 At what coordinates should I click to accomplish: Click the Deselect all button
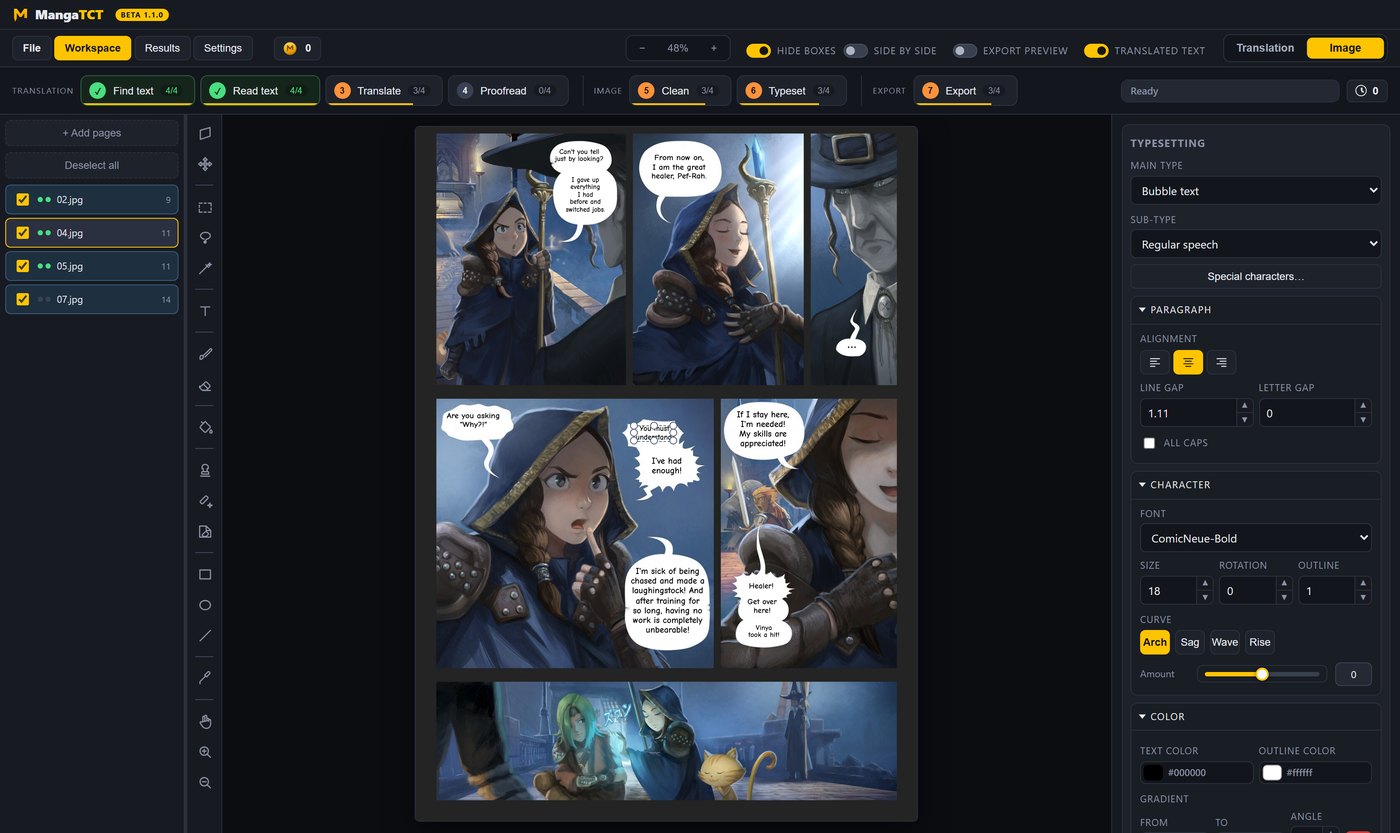tap(92, 165)
